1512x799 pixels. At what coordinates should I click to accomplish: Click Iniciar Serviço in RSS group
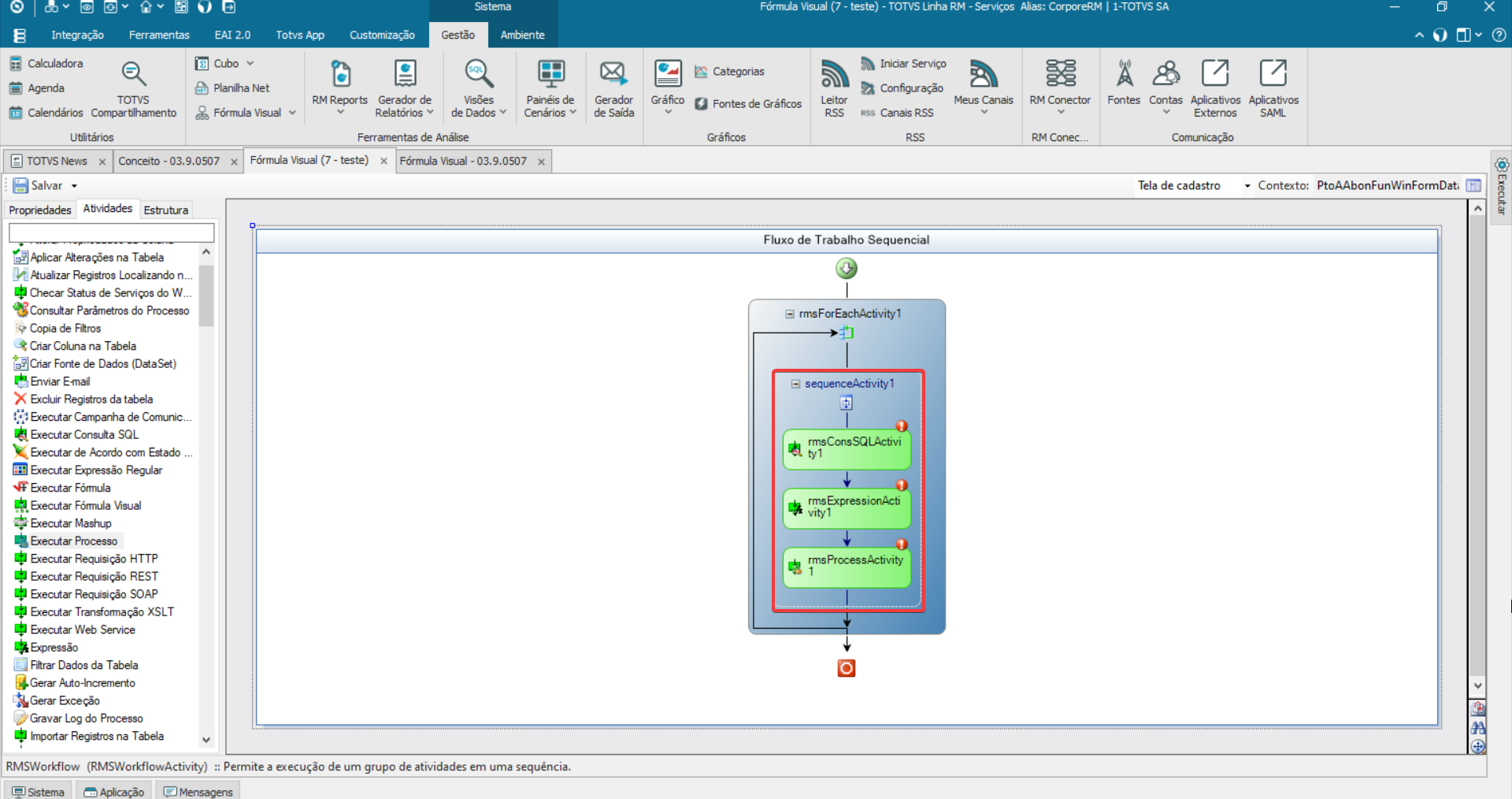[903, 63]
